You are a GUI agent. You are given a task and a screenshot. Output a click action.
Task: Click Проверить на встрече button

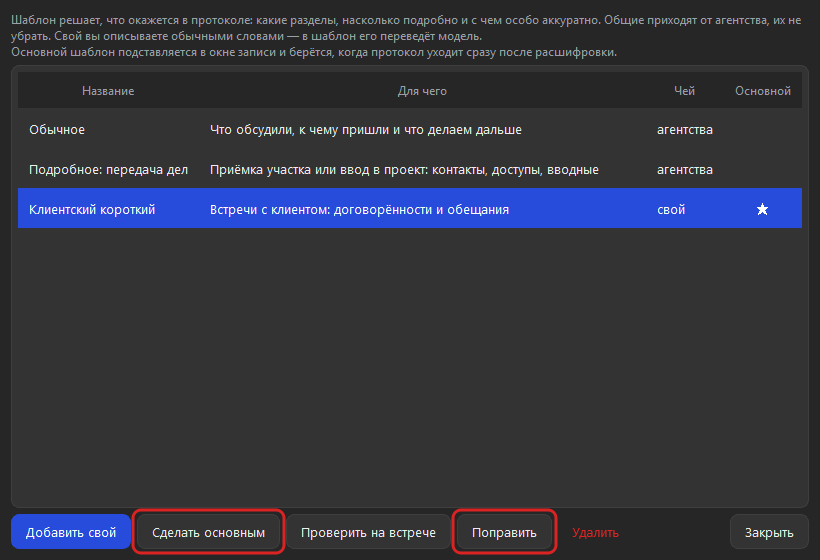[x=368, y=532]
